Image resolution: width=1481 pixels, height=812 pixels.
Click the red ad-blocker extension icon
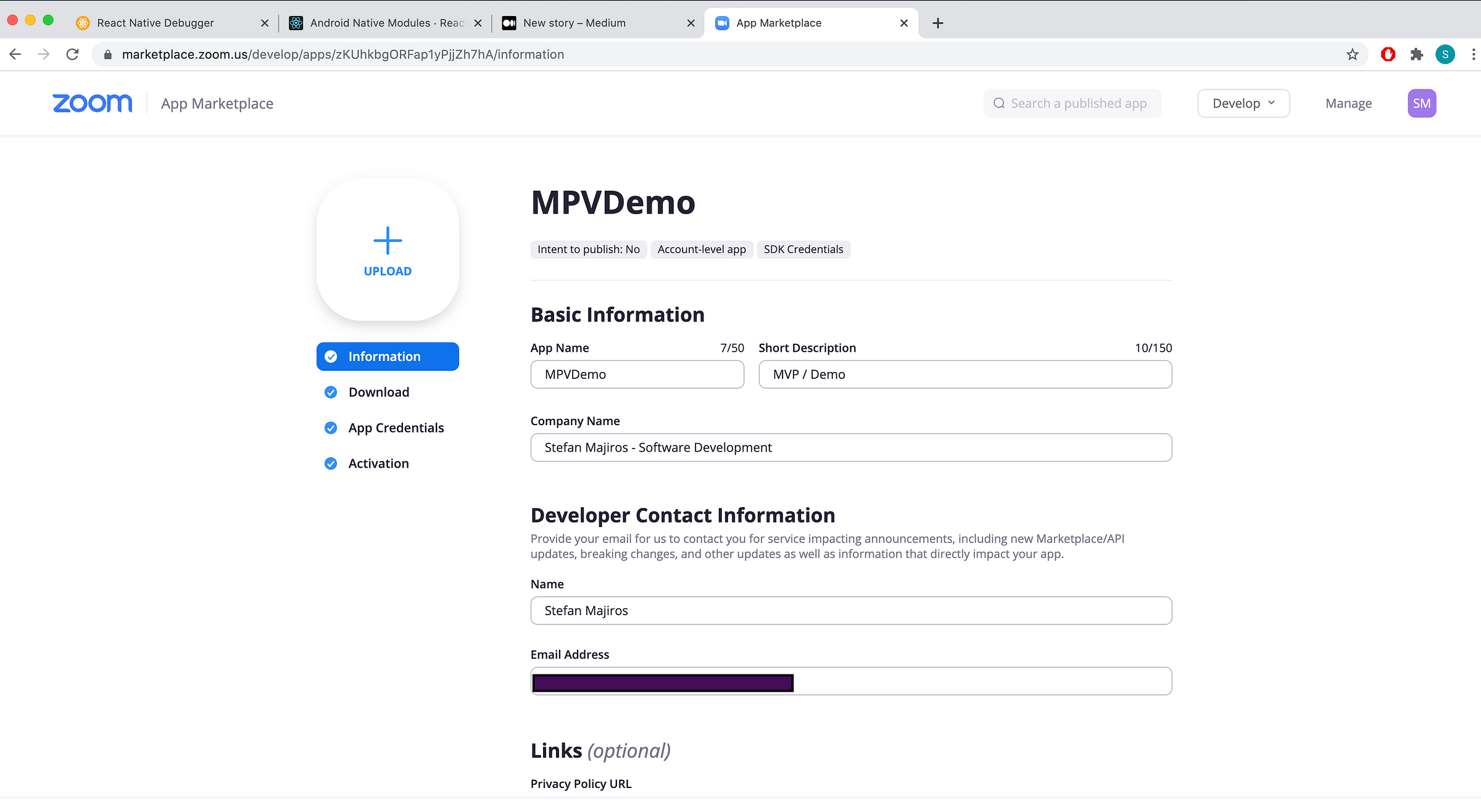[1388, 54]
